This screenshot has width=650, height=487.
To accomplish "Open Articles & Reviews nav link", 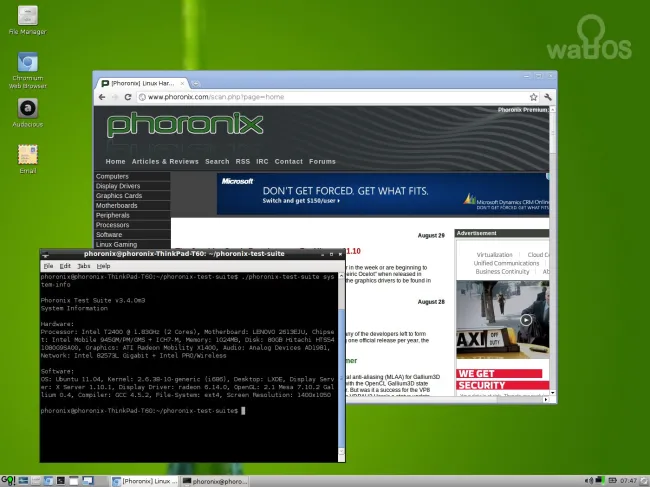I will click(x=165, y=162).
